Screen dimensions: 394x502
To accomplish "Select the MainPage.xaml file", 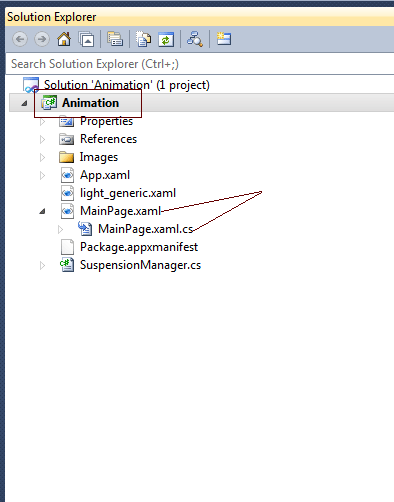I will pyautogui.click(x=120, y=211).
